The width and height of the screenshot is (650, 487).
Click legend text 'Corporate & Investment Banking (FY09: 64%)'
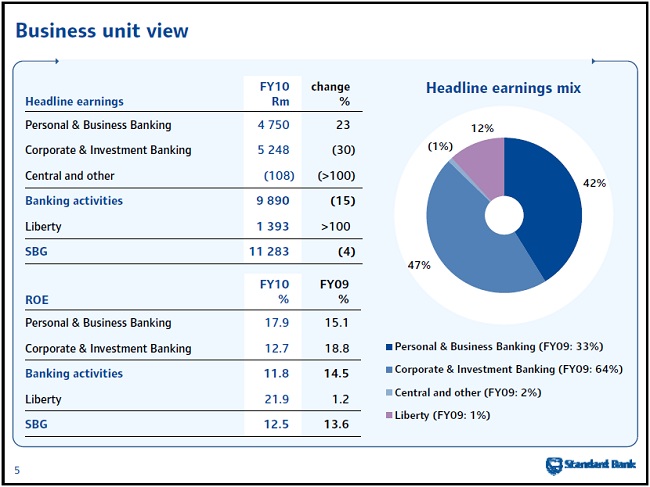(x=509, y=369)
